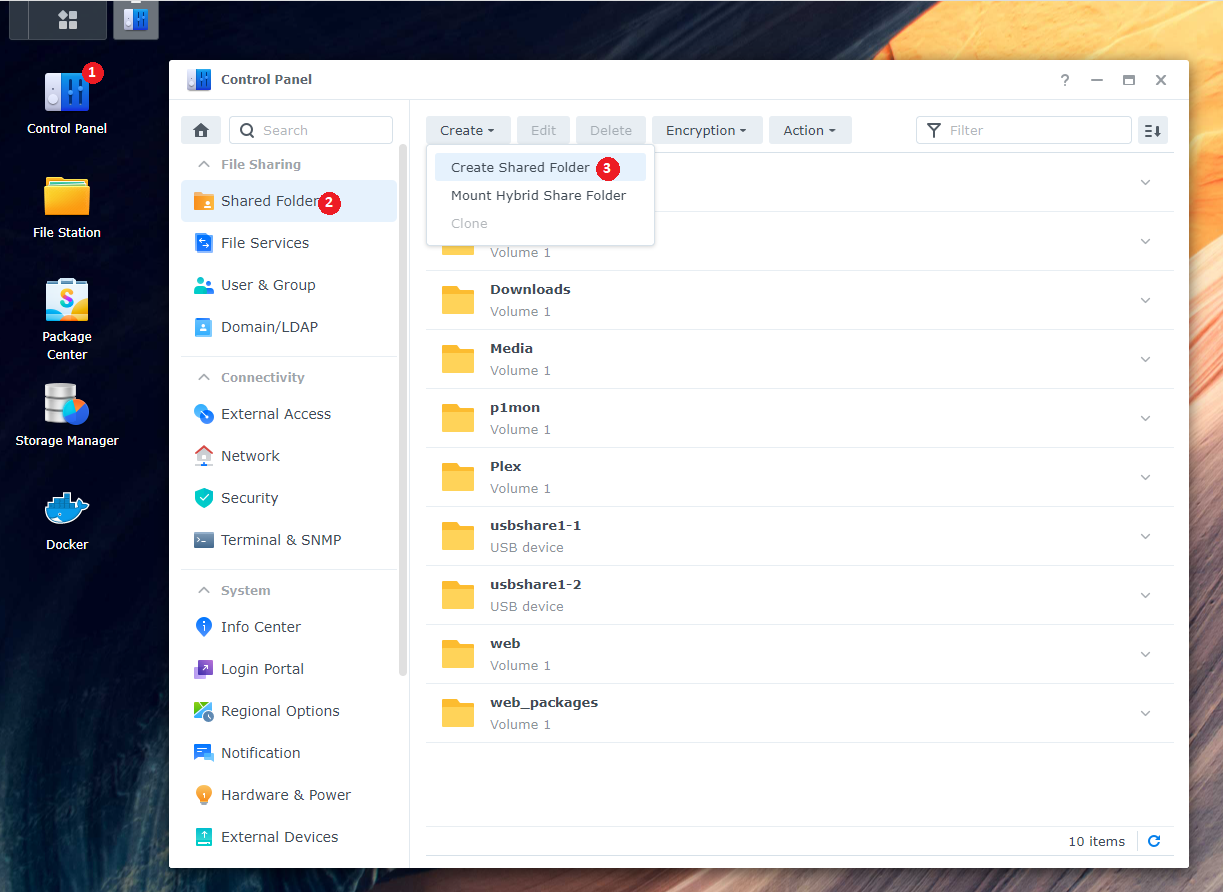Open the Action dropdown menu
The width and height of the screenshot is (1223, 892).
coord(809,130)
